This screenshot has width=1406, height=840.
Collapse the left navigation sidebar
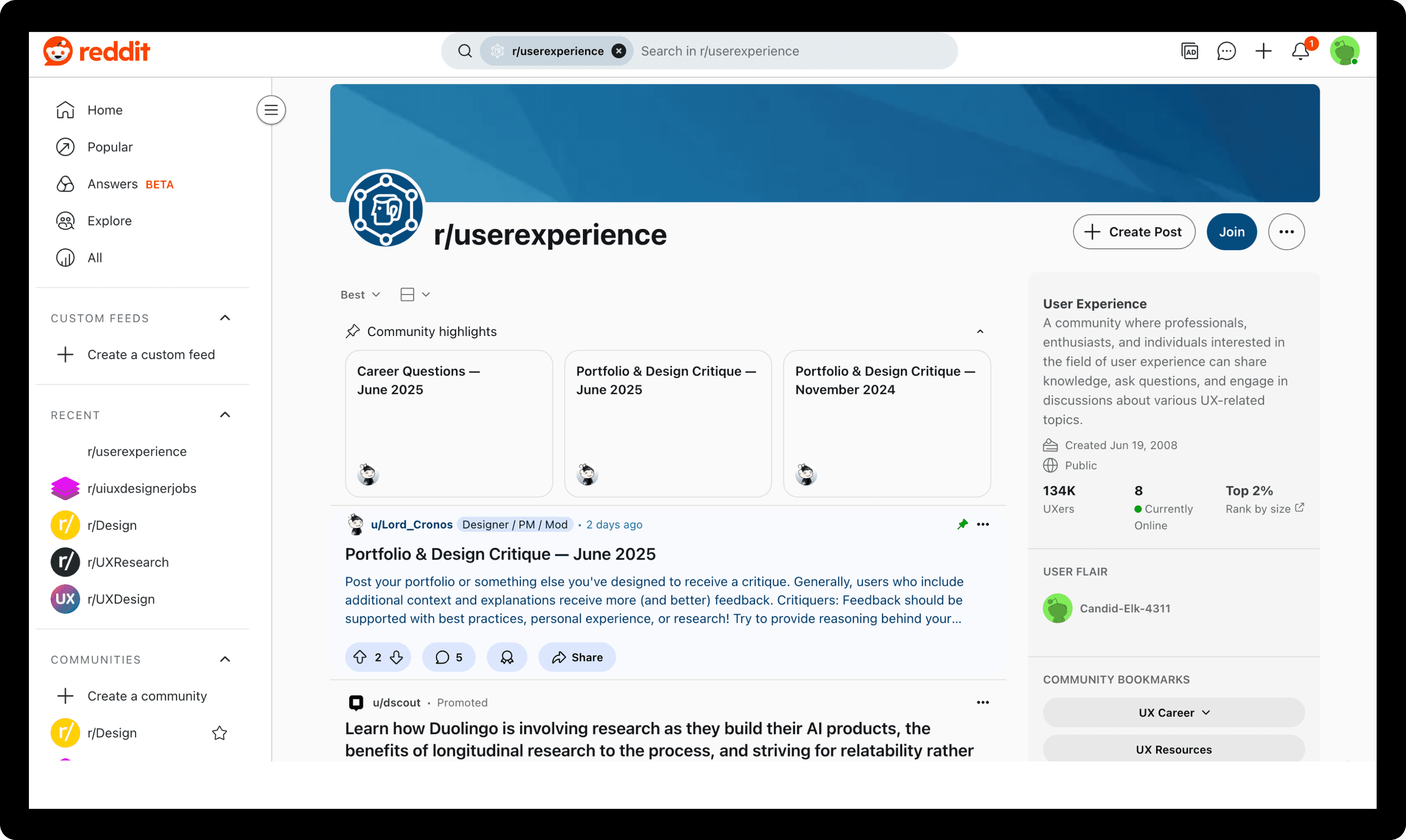[271, 110]
